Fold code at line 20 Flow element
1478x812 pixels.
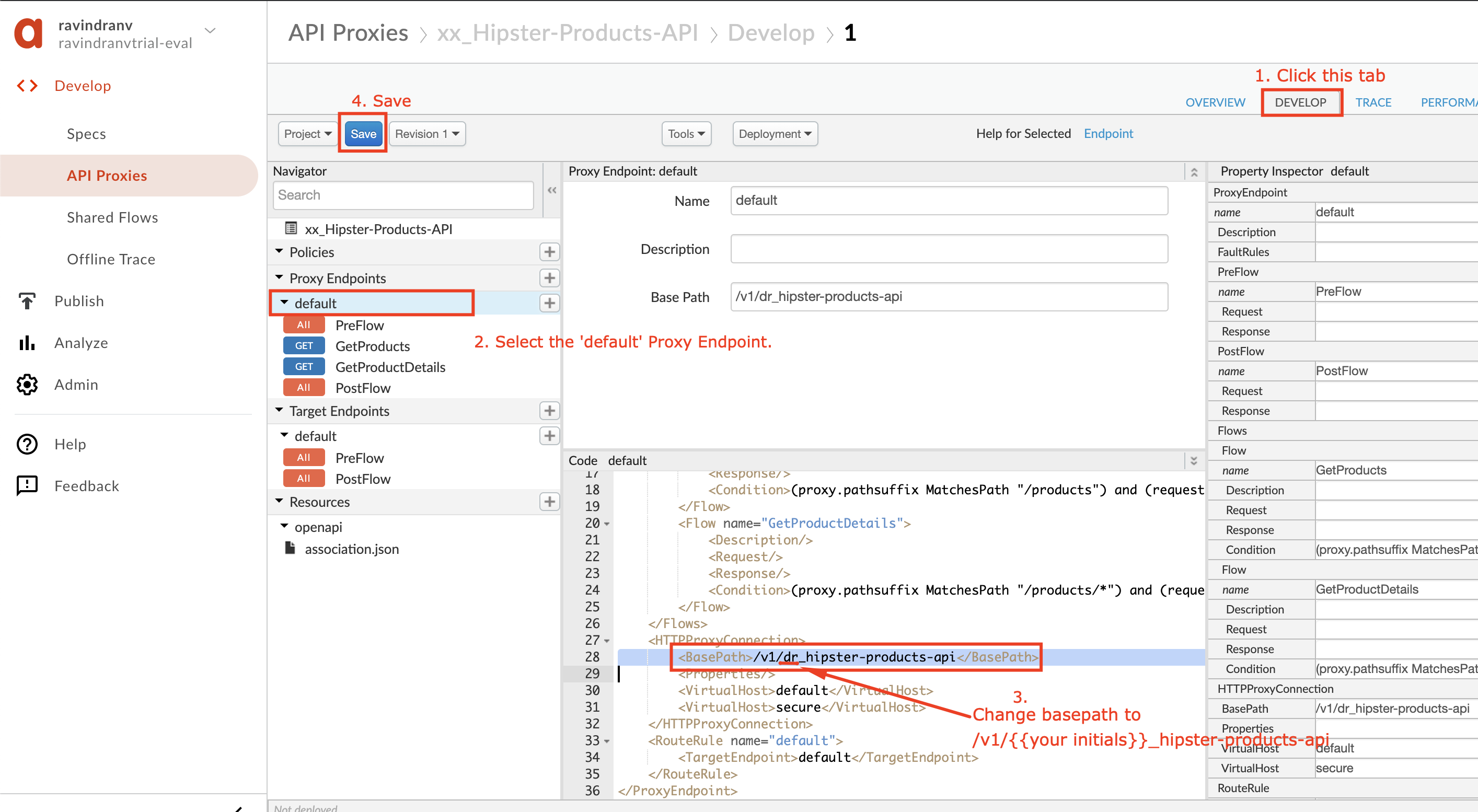coord(607,524)
